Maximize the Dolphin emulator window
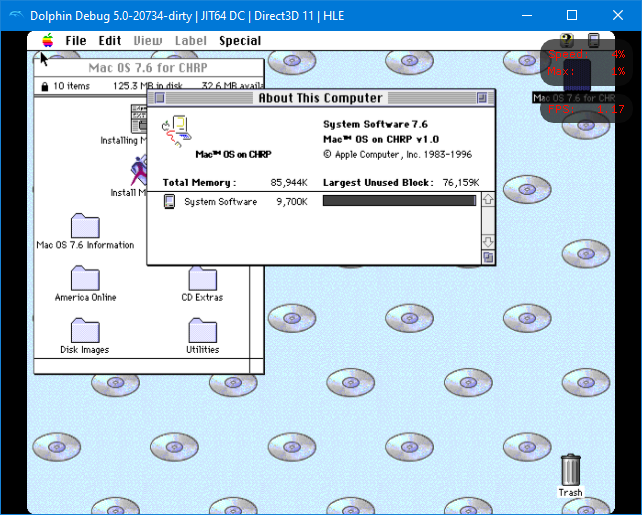The width and height of the screenshot is (642, 515). point(572,15)
